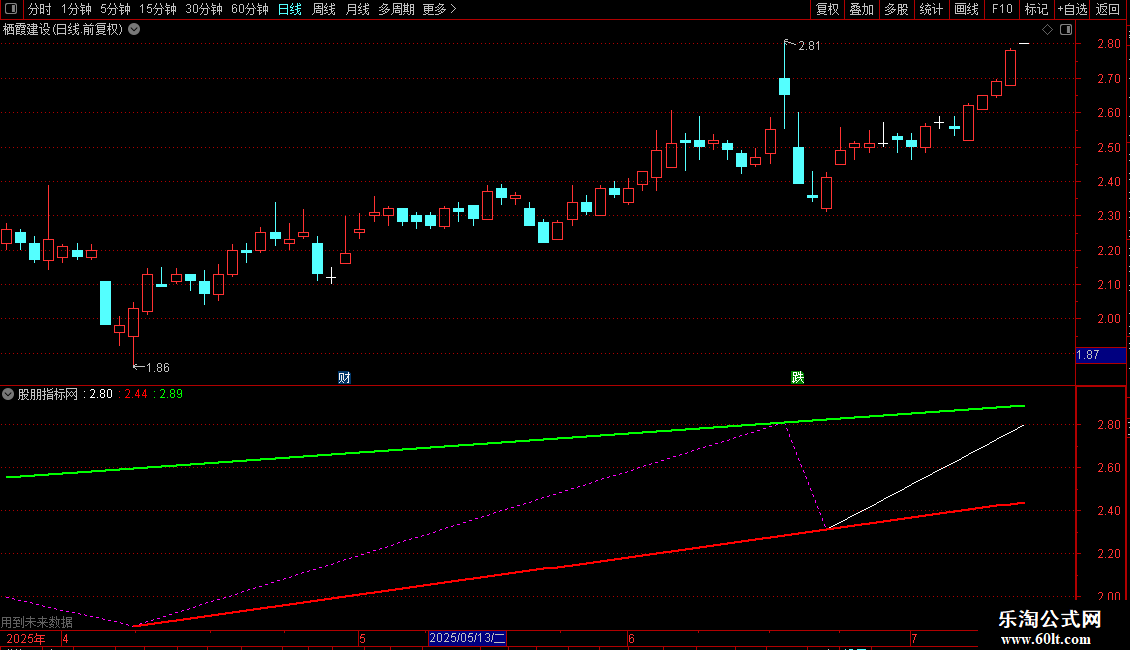Switch to 分时 view
The height and width of the screenshot is (650, 1130).
pyautogui.click(x=40, y=9)
